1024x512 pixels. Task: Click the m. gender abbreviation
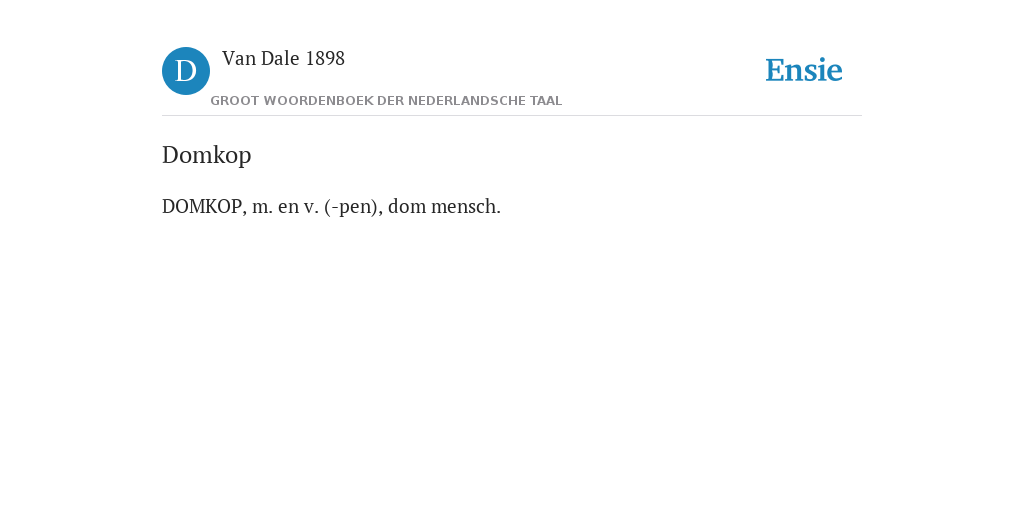[263, 208]
